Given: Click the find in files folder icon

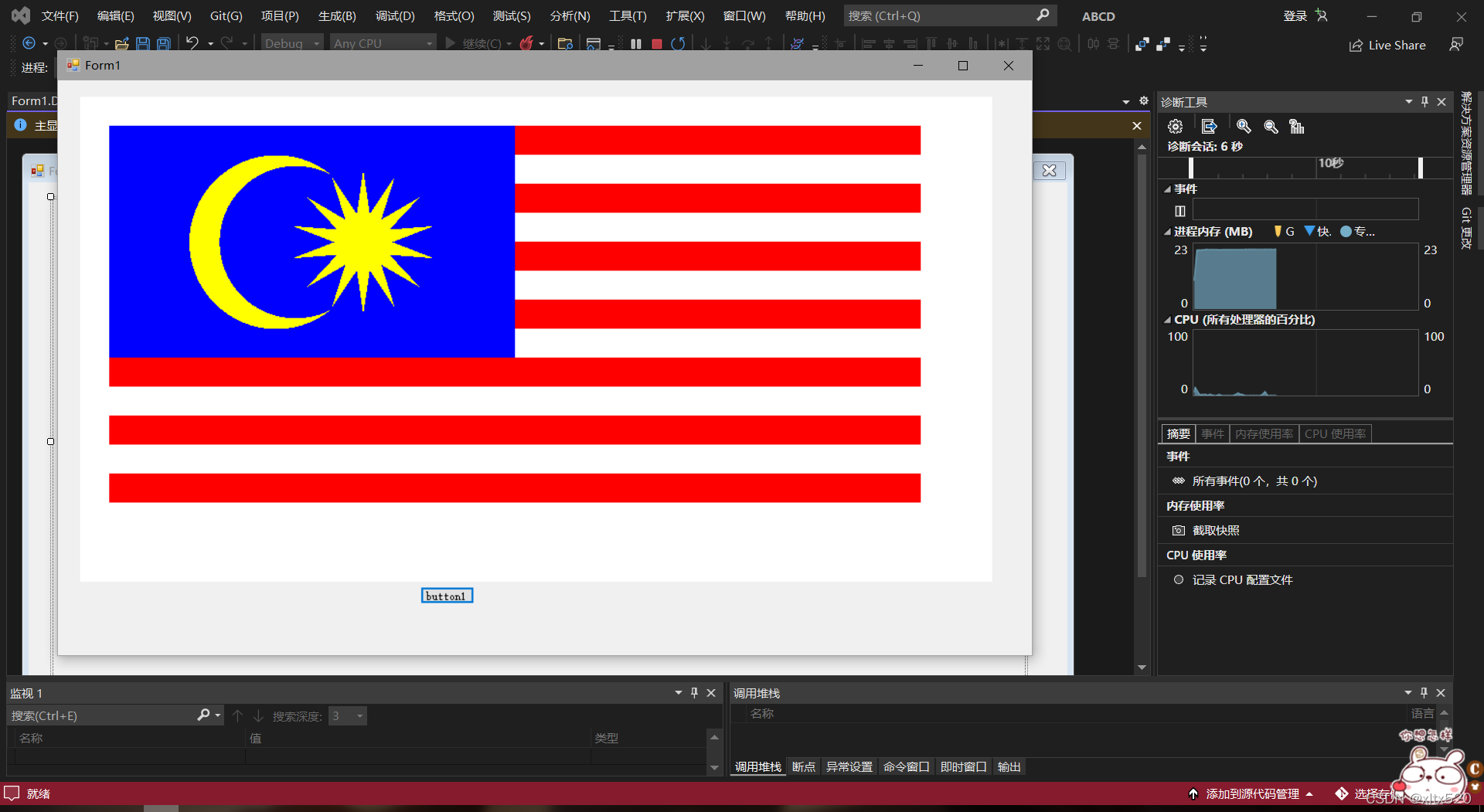Looking at the screenshot, I should pyautogui.click(x=565, y=44).
